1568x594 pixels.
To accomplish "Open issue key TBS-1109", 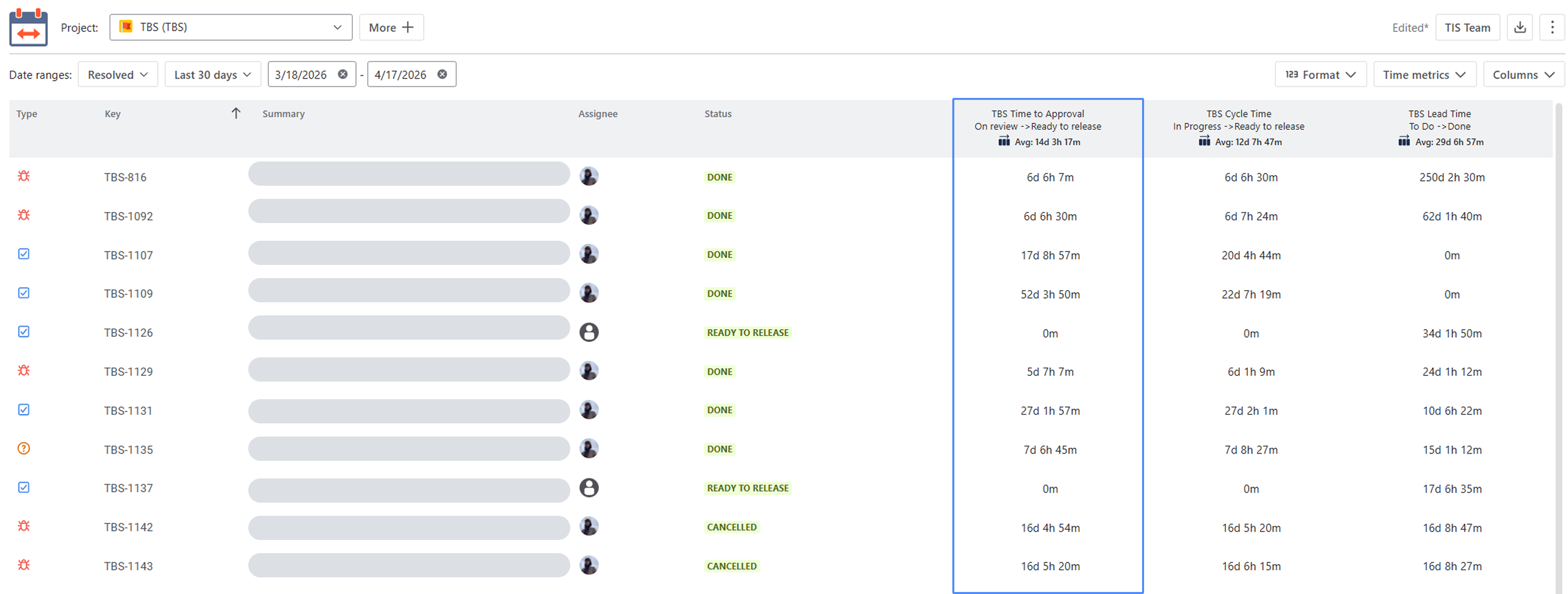I will [128, 293].
